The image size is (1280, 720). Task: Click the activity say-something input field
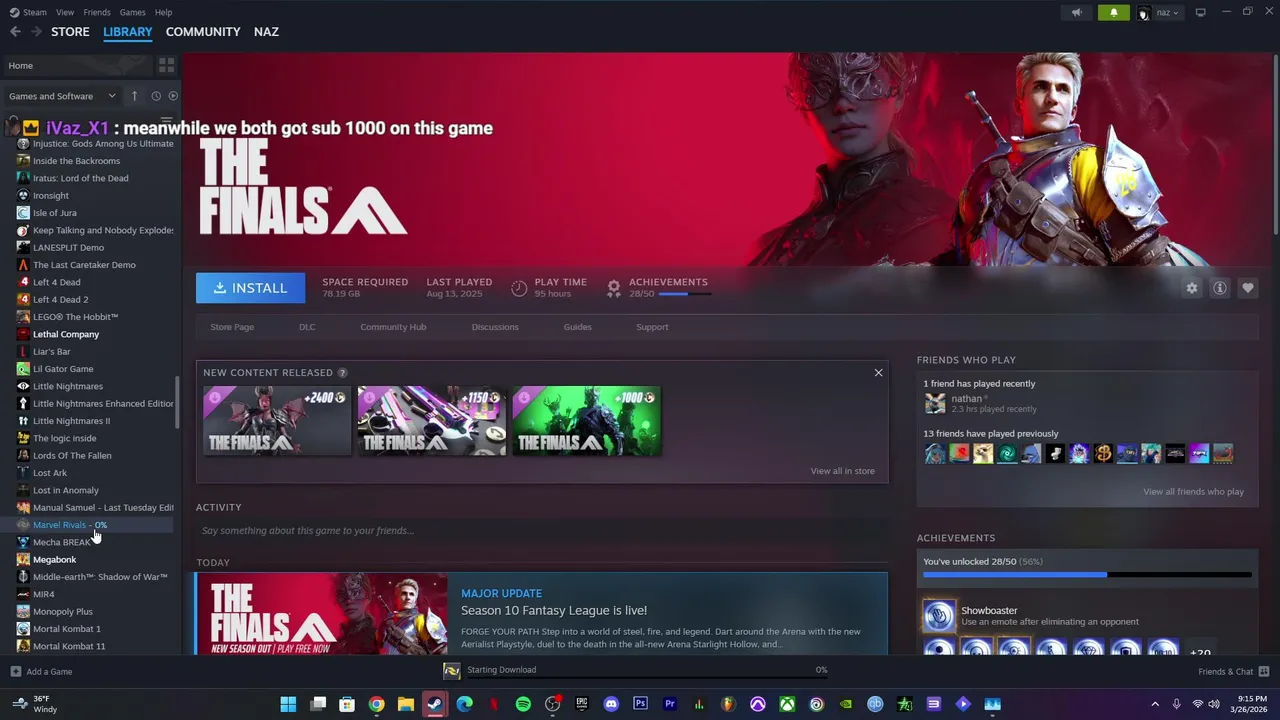[542, 531]
